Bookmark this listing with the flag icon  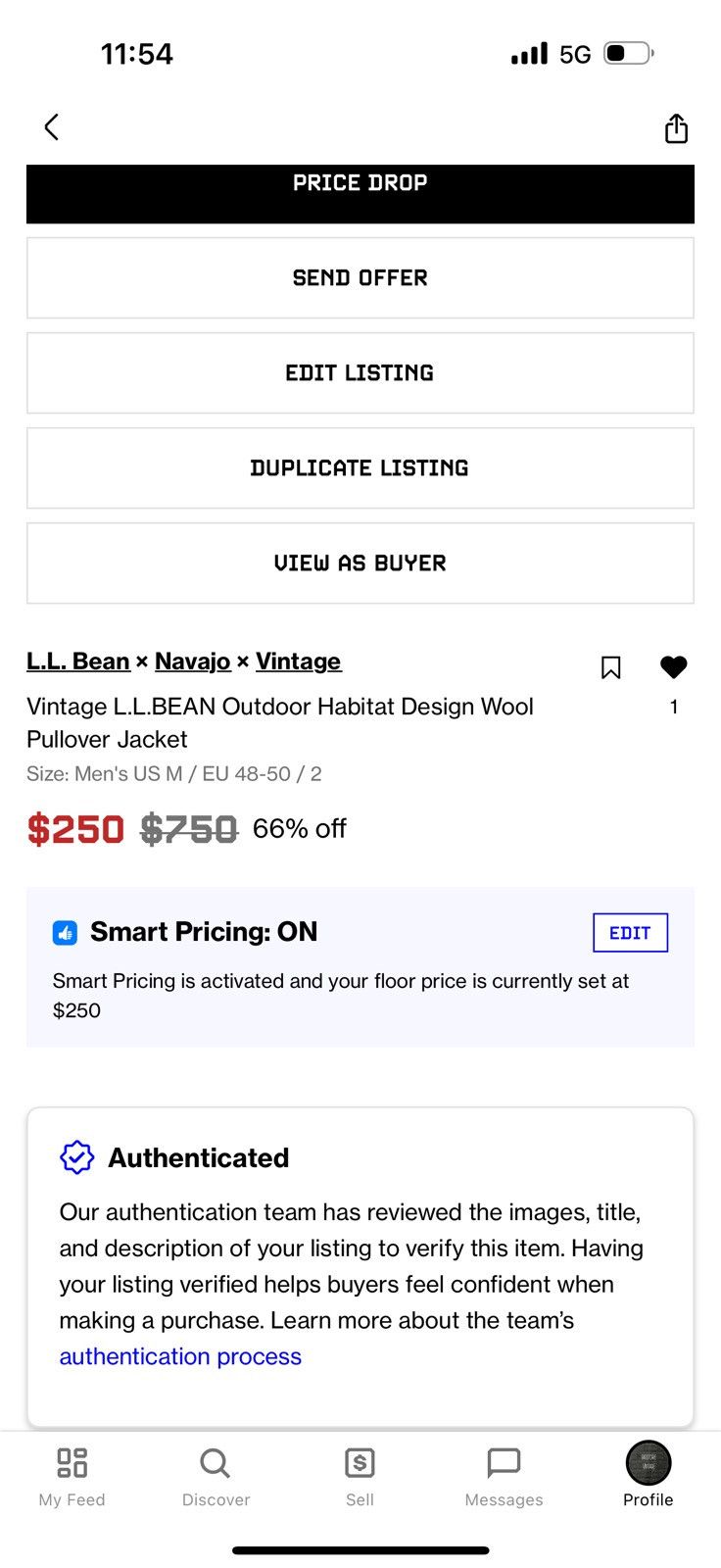point(610,667)
